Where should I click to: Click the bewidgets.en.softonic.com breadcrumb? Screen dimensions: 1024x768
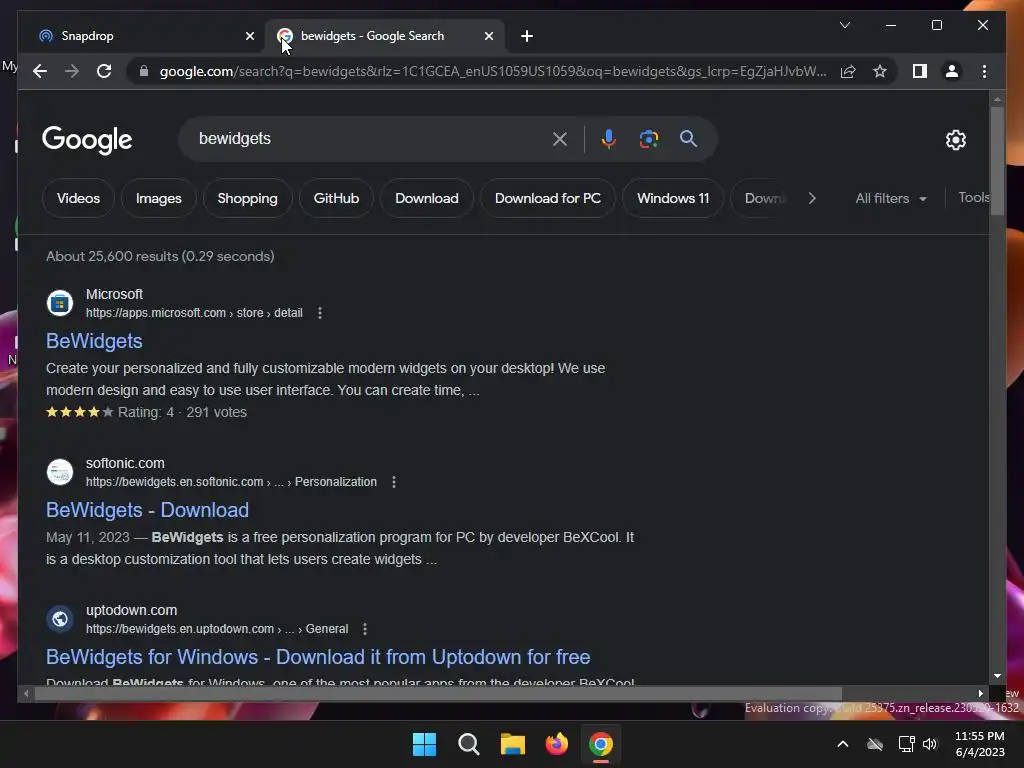click(231, 482)
